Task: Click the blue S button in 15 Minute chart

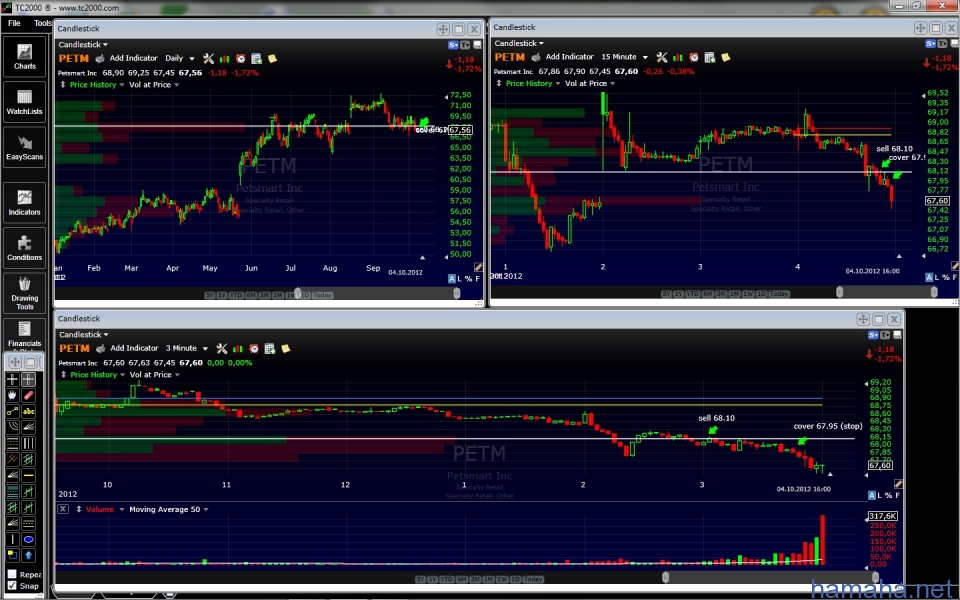Action: pyautogui.click(x=931, y=43)
